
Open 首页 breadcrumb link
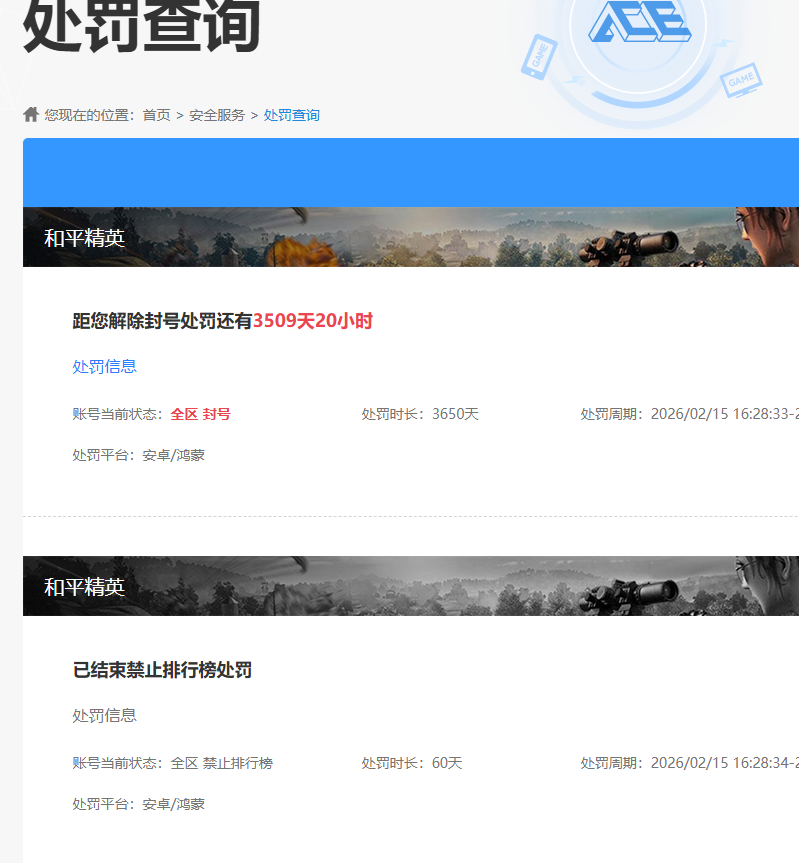pos(157,115)
